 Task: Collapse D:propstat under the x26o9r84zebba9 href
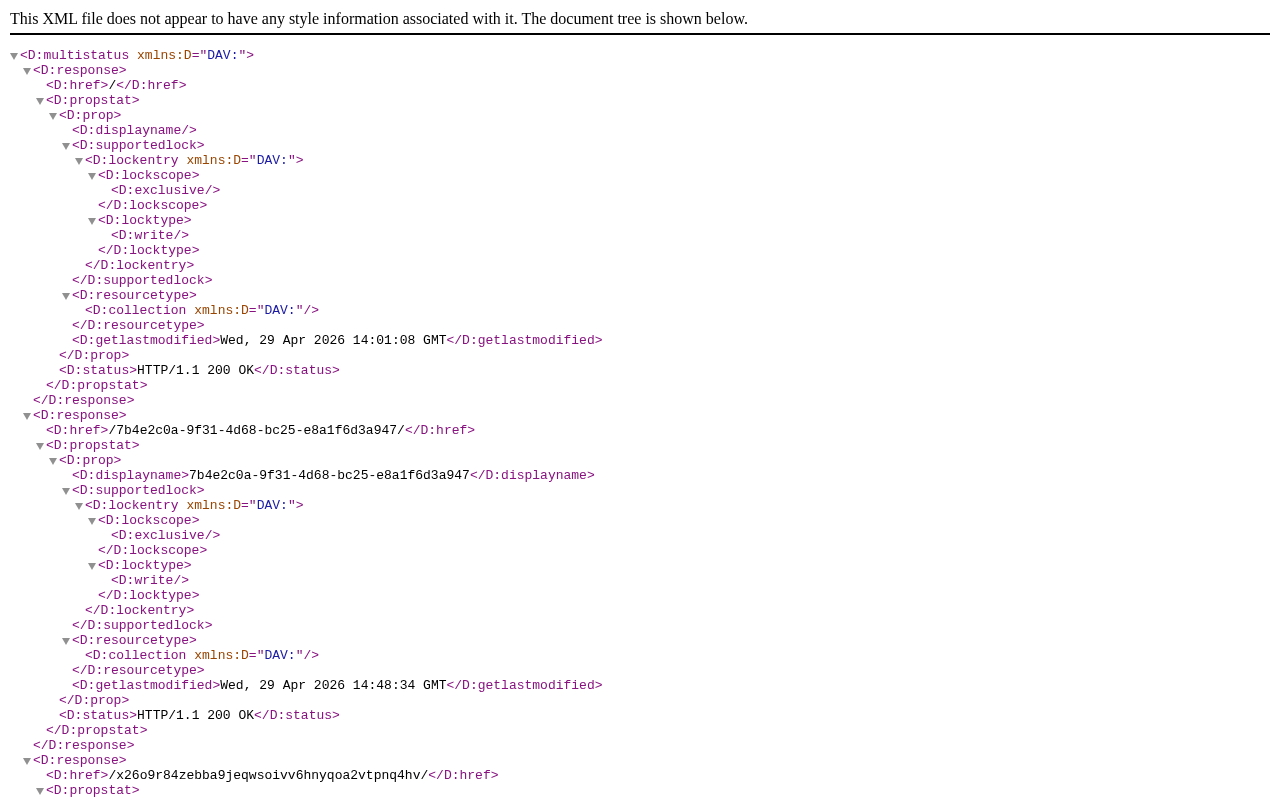point(40,791)
